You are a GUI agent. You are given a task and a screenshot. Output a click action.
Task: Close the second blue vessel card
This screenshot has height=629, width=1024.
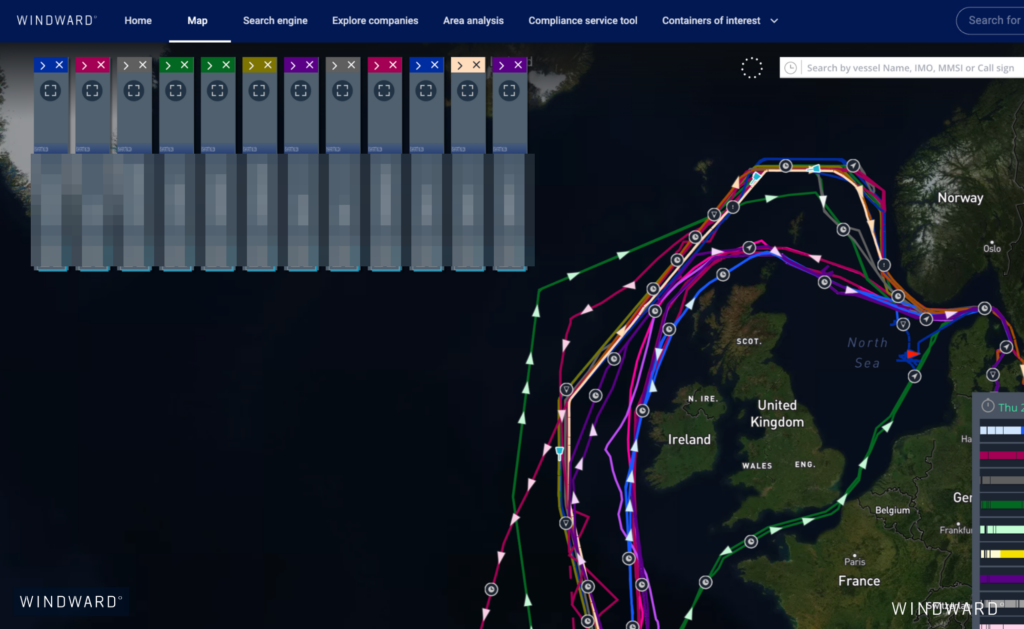coord(435,65)
